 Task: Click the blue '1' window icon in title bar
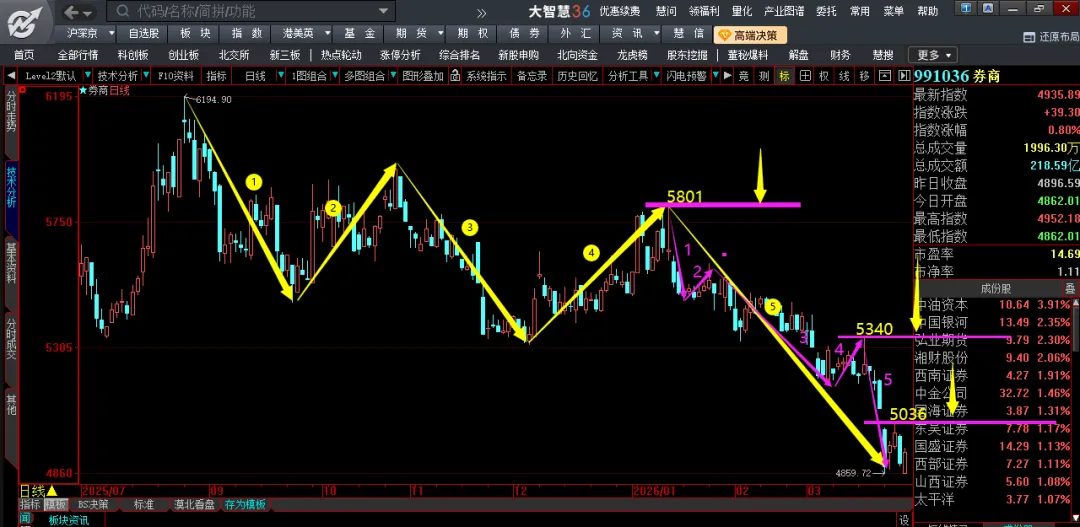coord(966,7)
